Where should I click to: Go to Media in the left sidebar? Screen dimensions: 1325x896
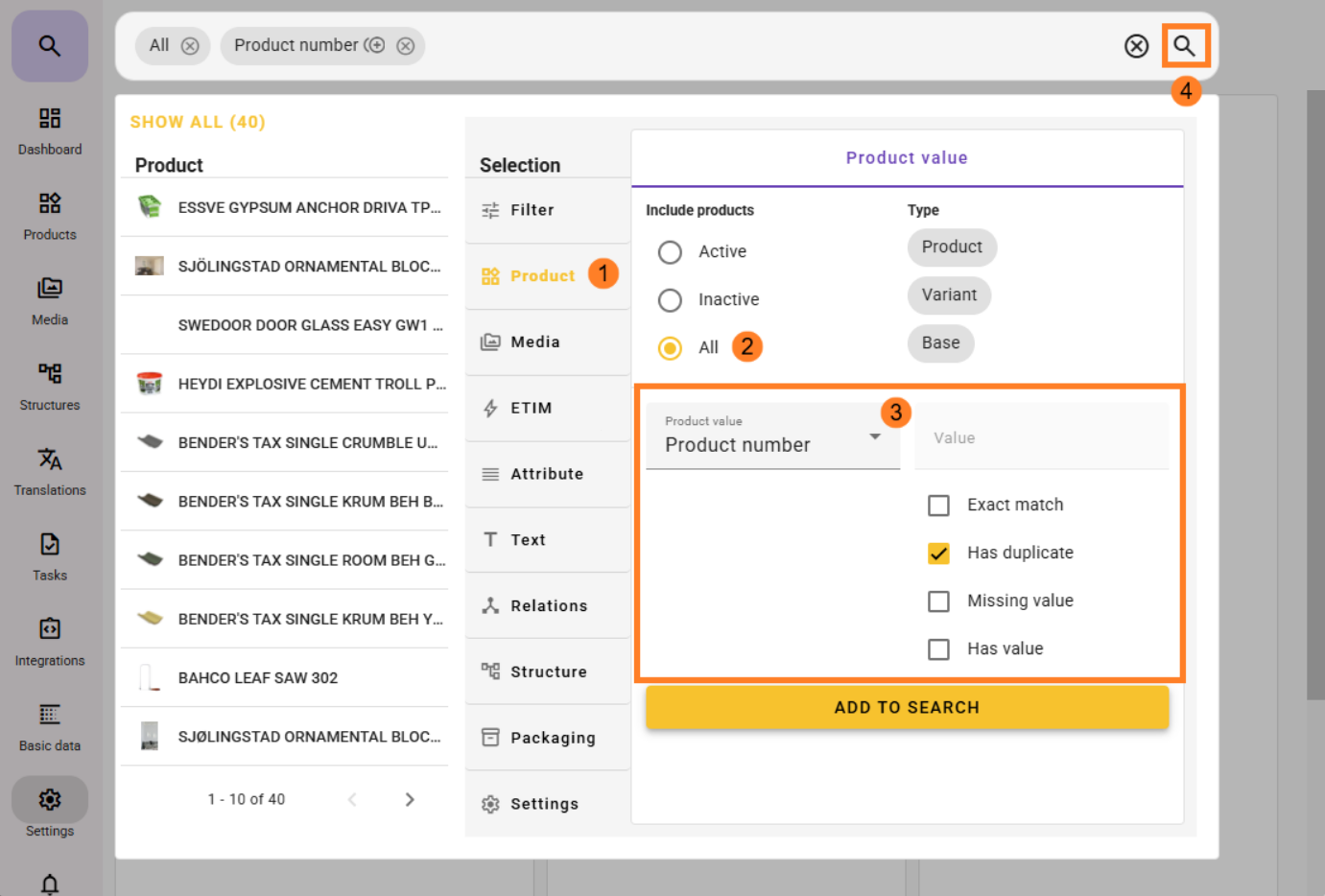click(x=50, y=300)
